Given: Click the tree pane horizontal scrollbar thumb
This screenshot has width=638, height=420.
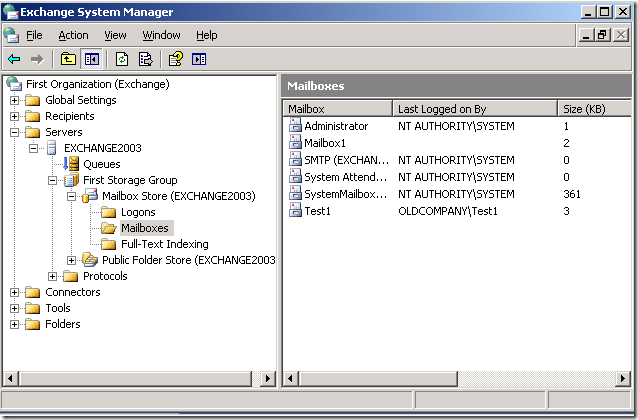Looking at the screenshot, I should (x=135, y=378).
